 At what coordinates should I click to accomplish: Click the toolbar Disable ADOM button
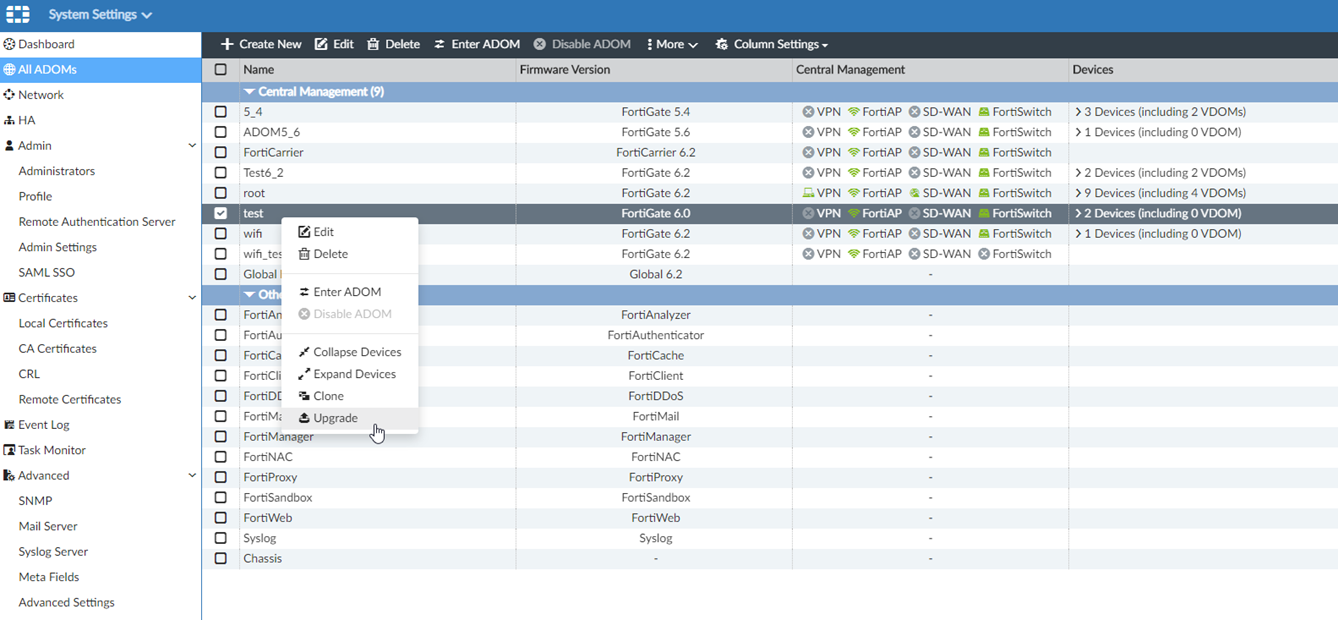582,44
